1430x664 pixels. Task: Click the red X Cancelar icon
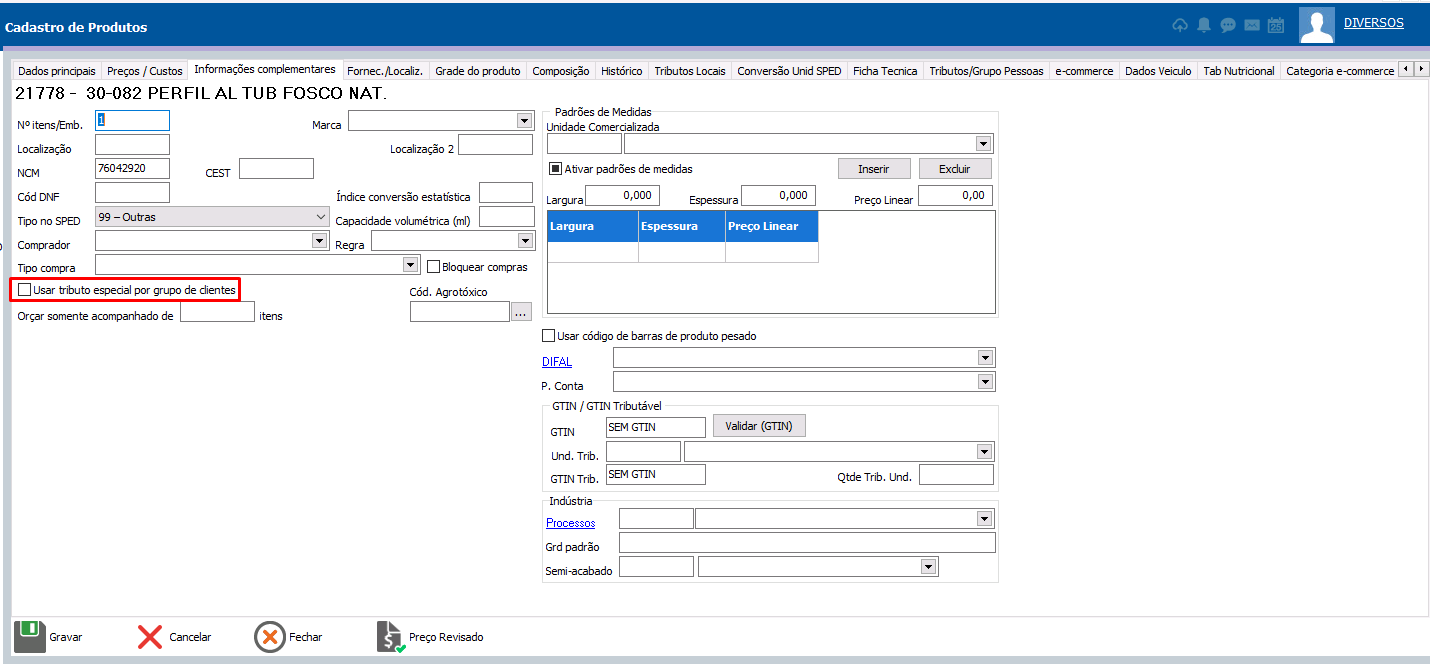(150, 637)
